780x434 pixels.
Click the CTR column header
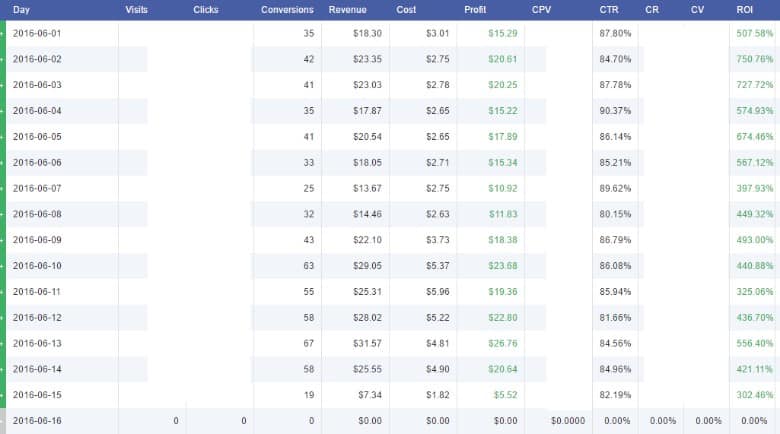(x=609, y=9)
